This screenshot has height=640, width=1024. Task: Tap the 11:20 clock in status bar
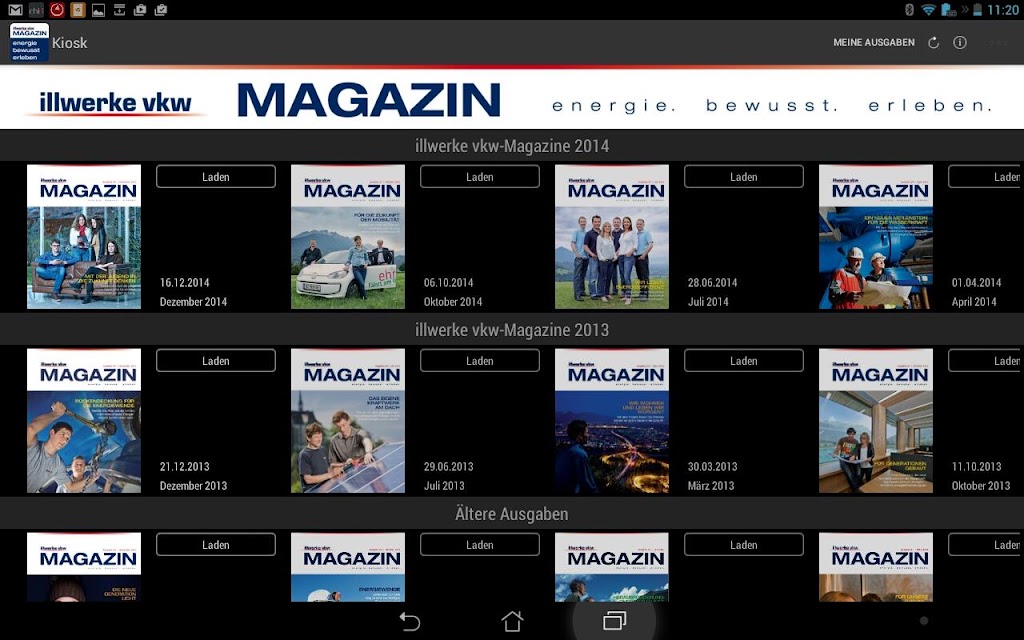point(1003,10)
